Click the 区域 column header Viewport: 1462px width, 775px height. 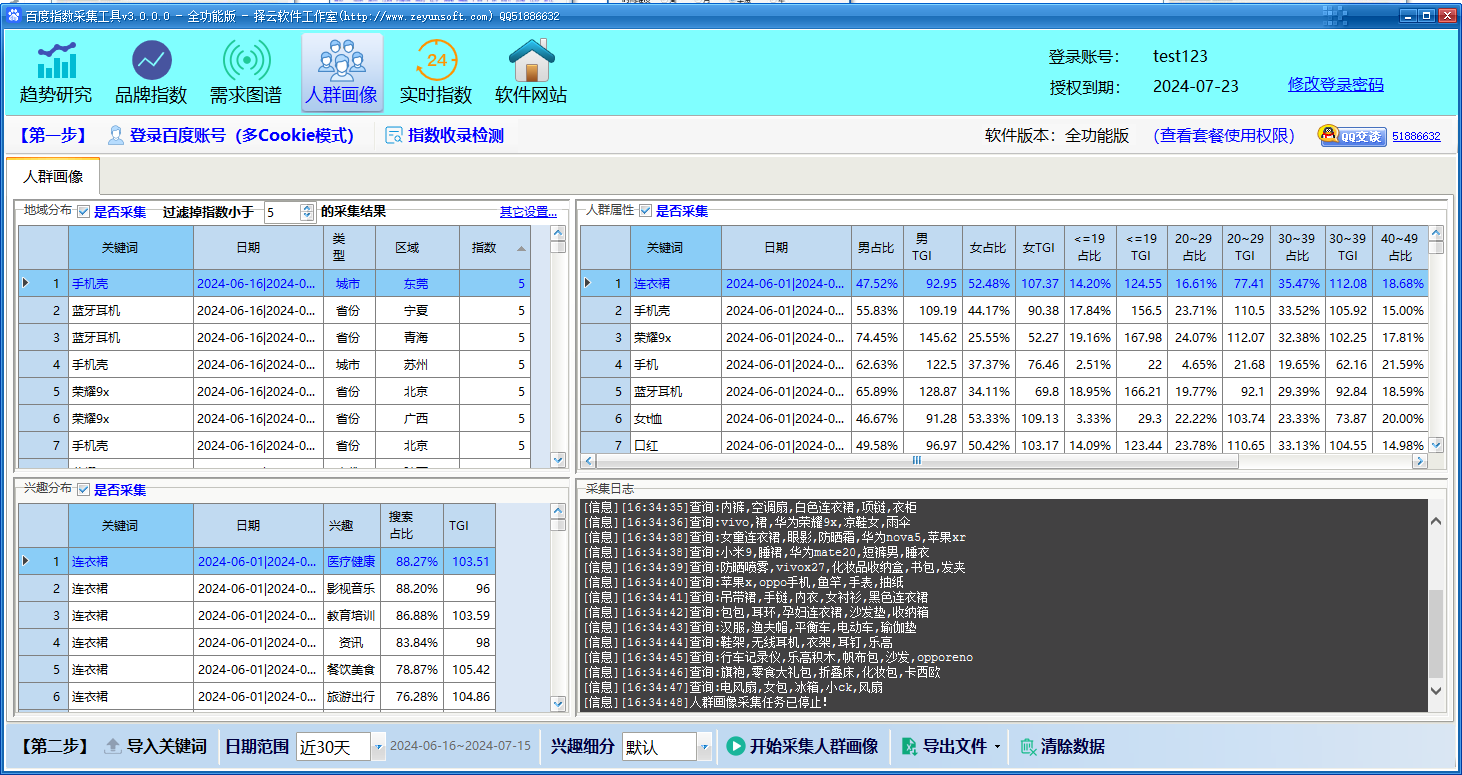[417, 248]
